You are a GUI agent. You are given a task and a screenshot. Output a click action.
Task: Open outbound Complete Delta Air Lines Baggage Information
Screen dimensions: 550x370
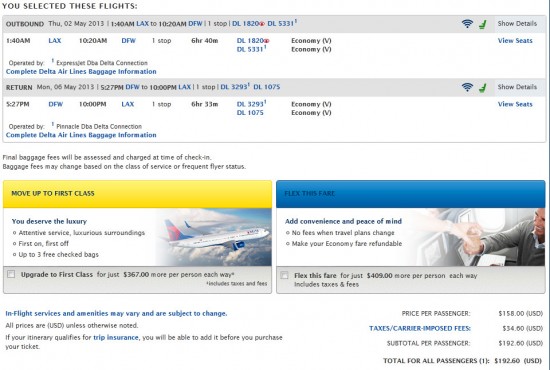tap(81, 72)
